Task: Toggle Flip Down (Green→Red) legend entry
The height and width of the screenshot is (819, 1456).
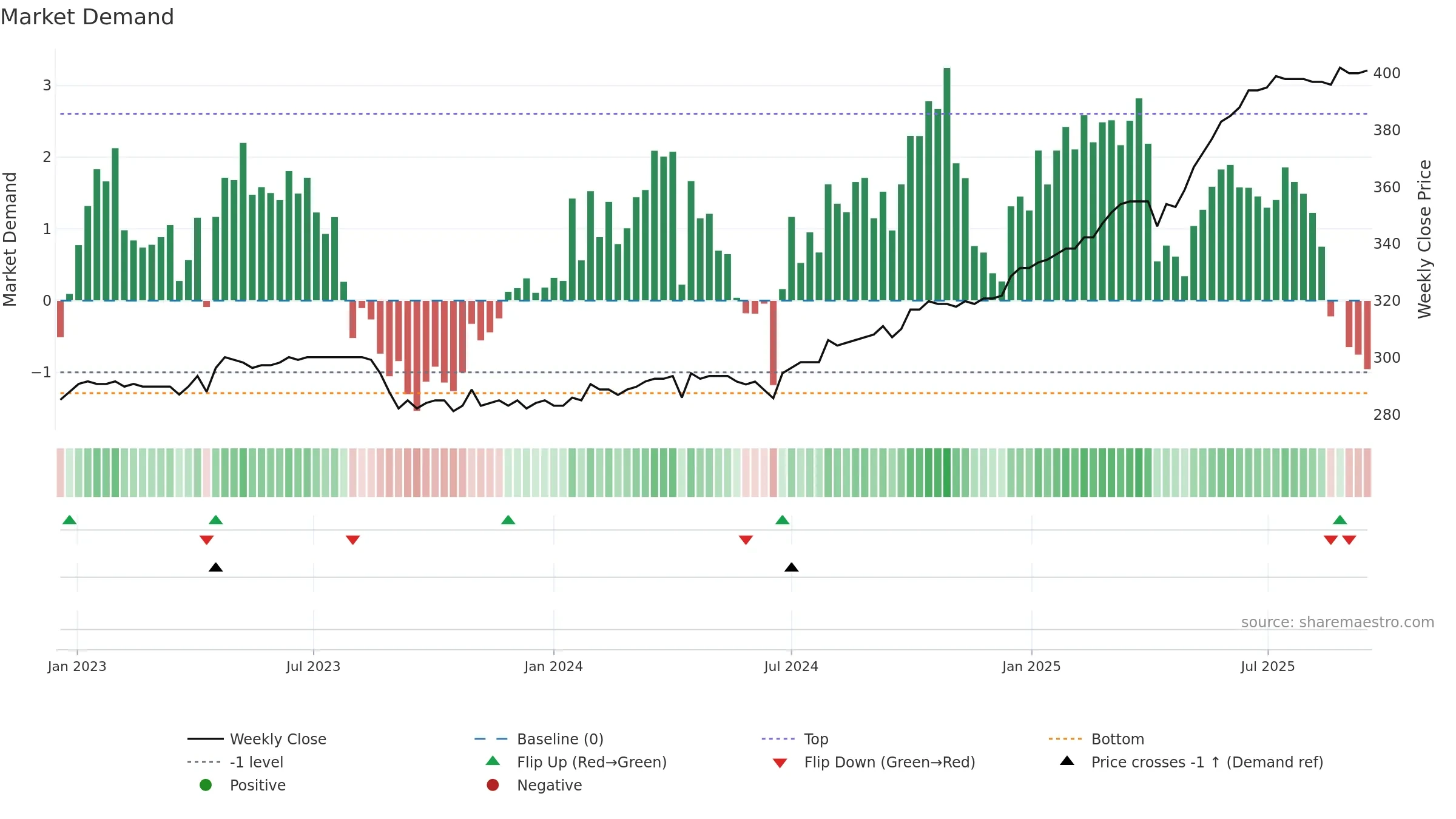Action: point(874,762)
